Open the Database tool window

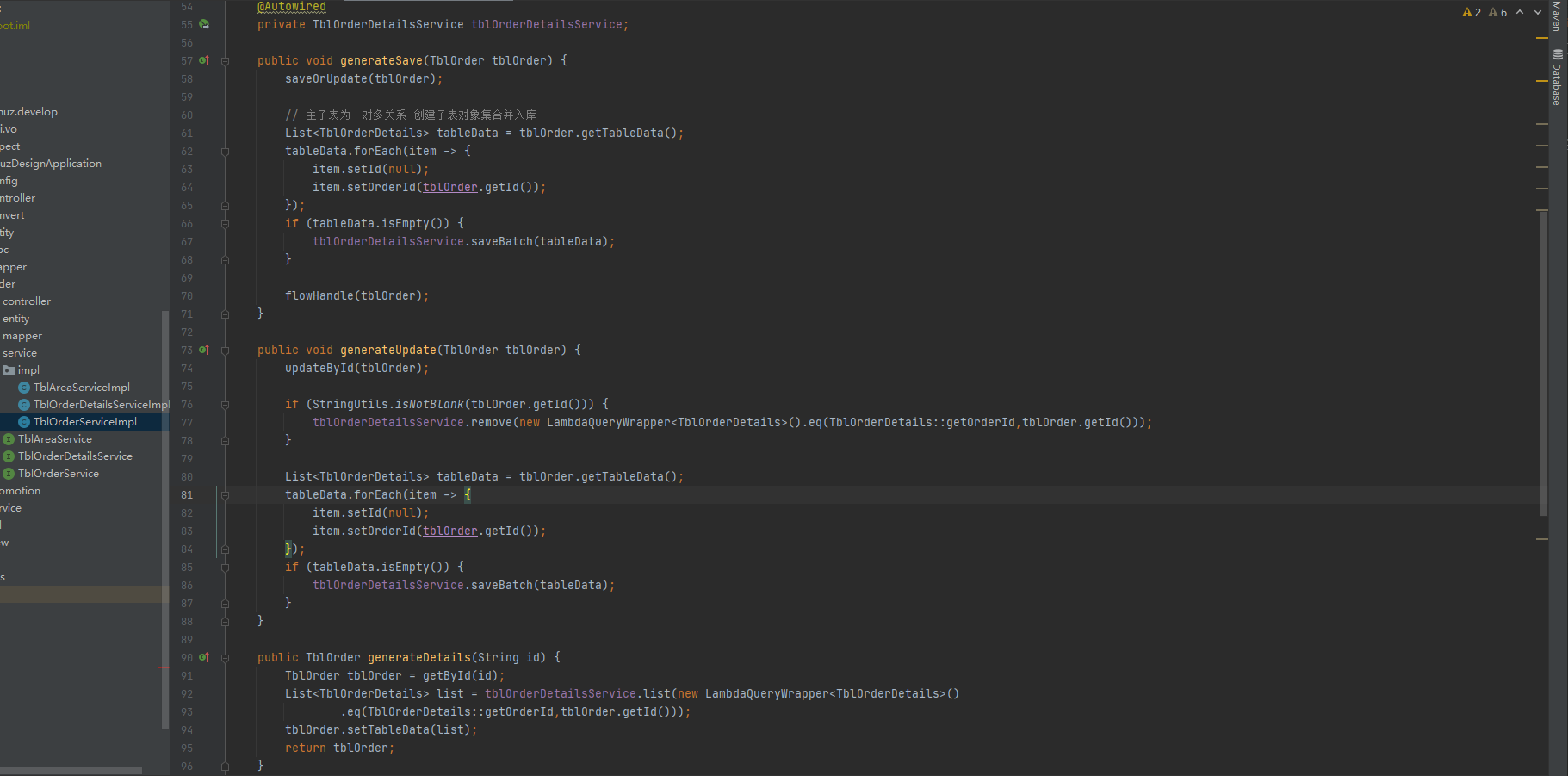tap(1557, 78)
